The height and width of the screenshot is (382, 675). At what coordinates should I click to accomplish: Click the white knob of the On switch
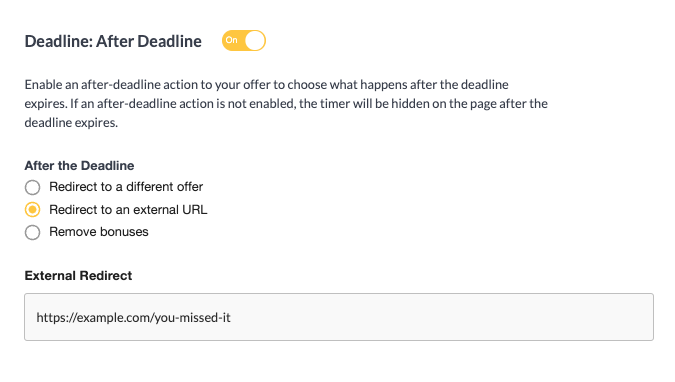(x=255, y=40)
